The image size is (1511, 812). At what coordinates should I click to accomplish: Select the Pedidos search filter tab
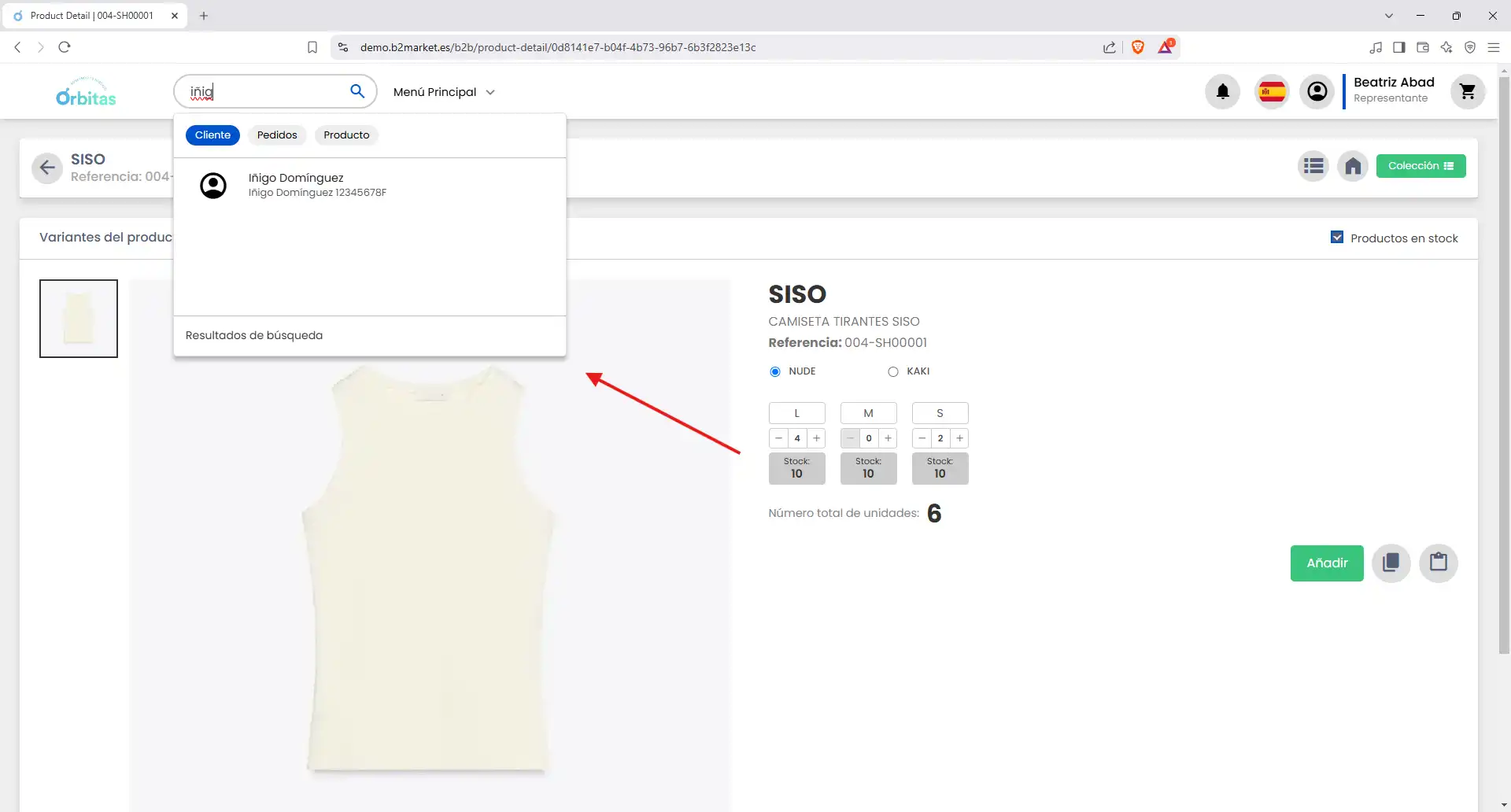[x=277, y=135]
